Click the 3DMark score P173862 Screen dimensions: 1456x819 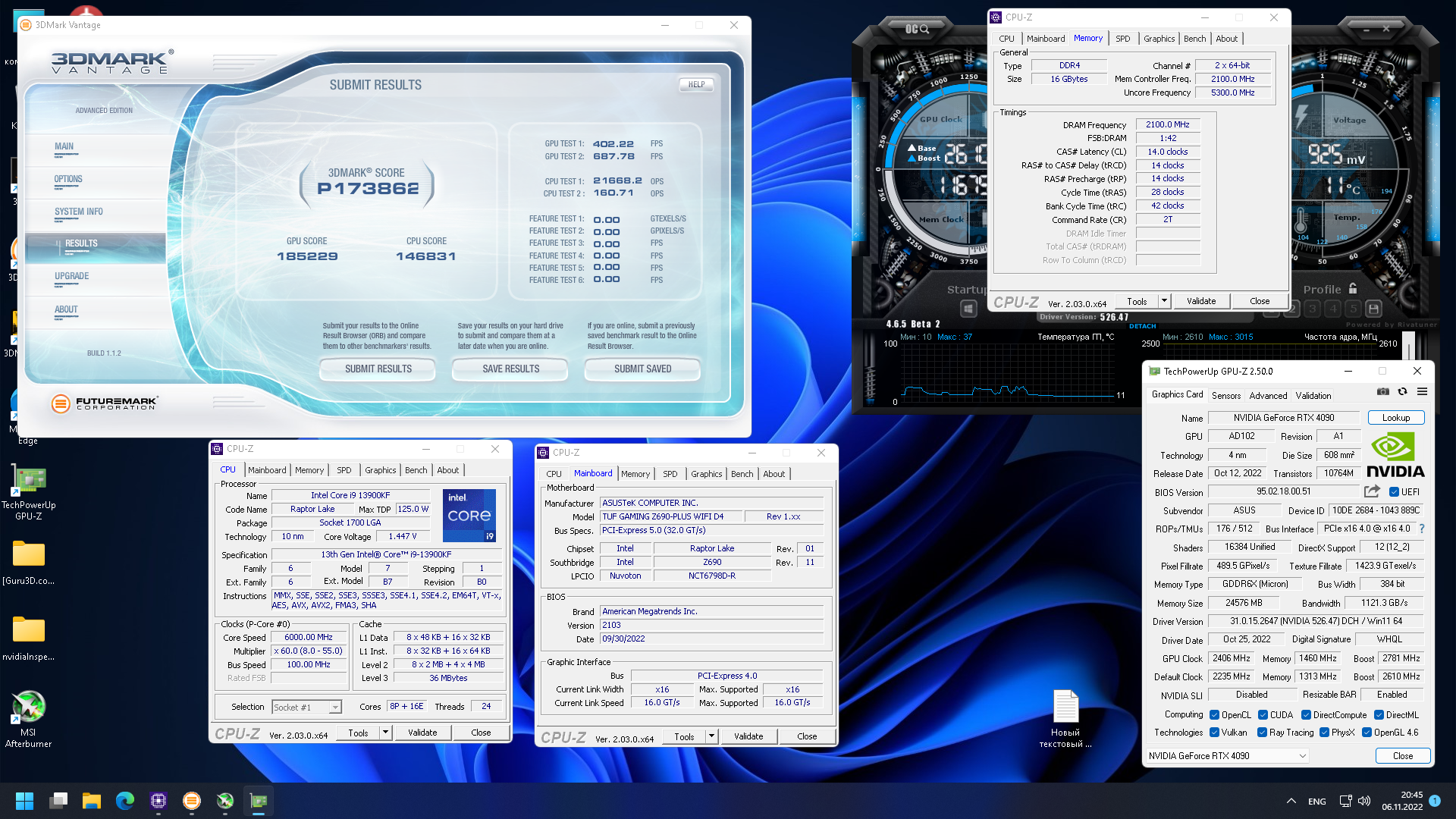368,188
